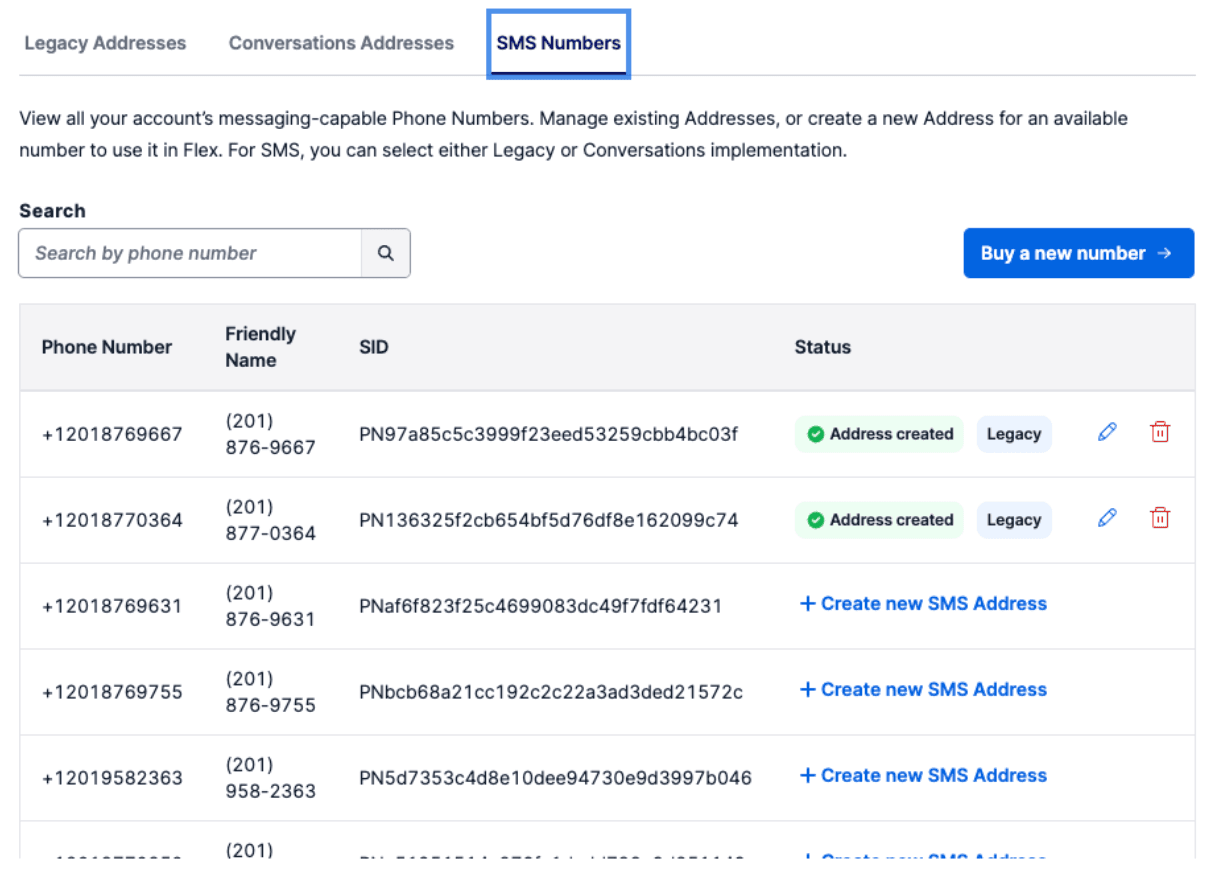
Task: Open the Conversations Addresses tab
Action: [341, 43]
